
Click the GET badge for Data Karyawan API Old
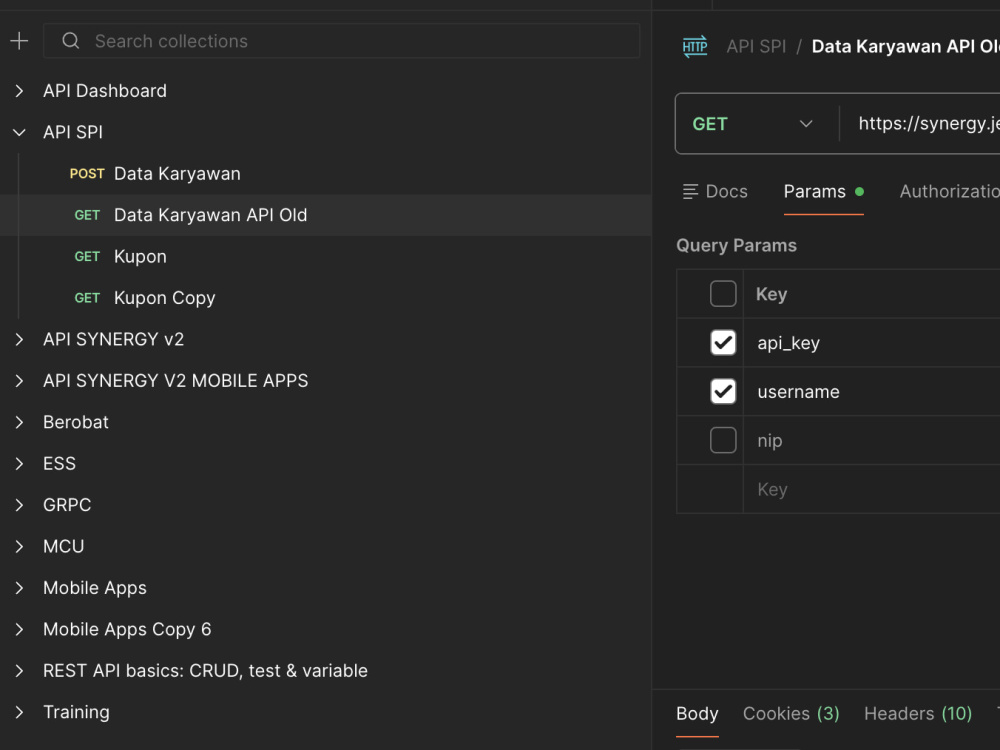click(87, 215)
